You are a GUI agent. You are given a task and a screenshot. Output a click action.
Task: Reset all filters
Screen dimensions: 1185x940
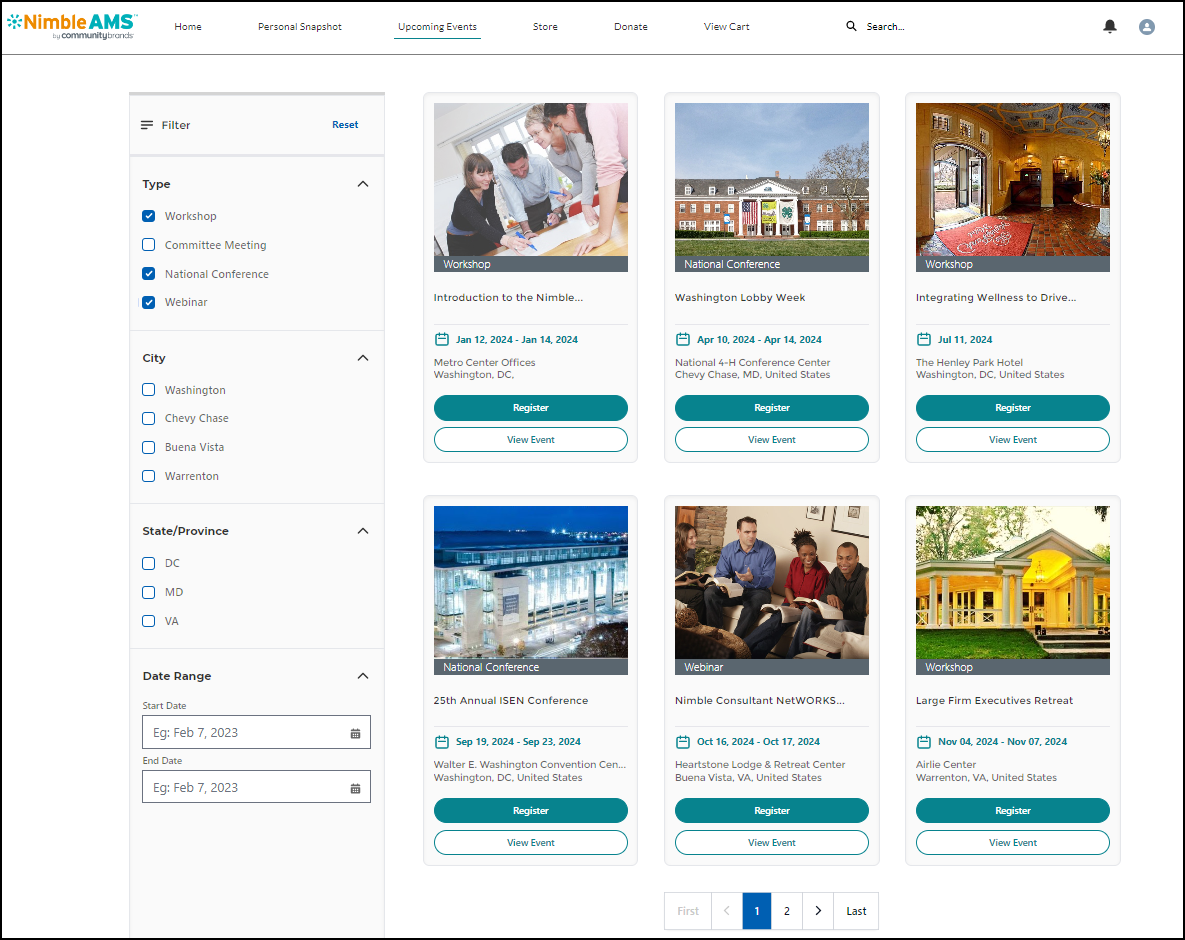pyautogui.click(x=345, y=125)
